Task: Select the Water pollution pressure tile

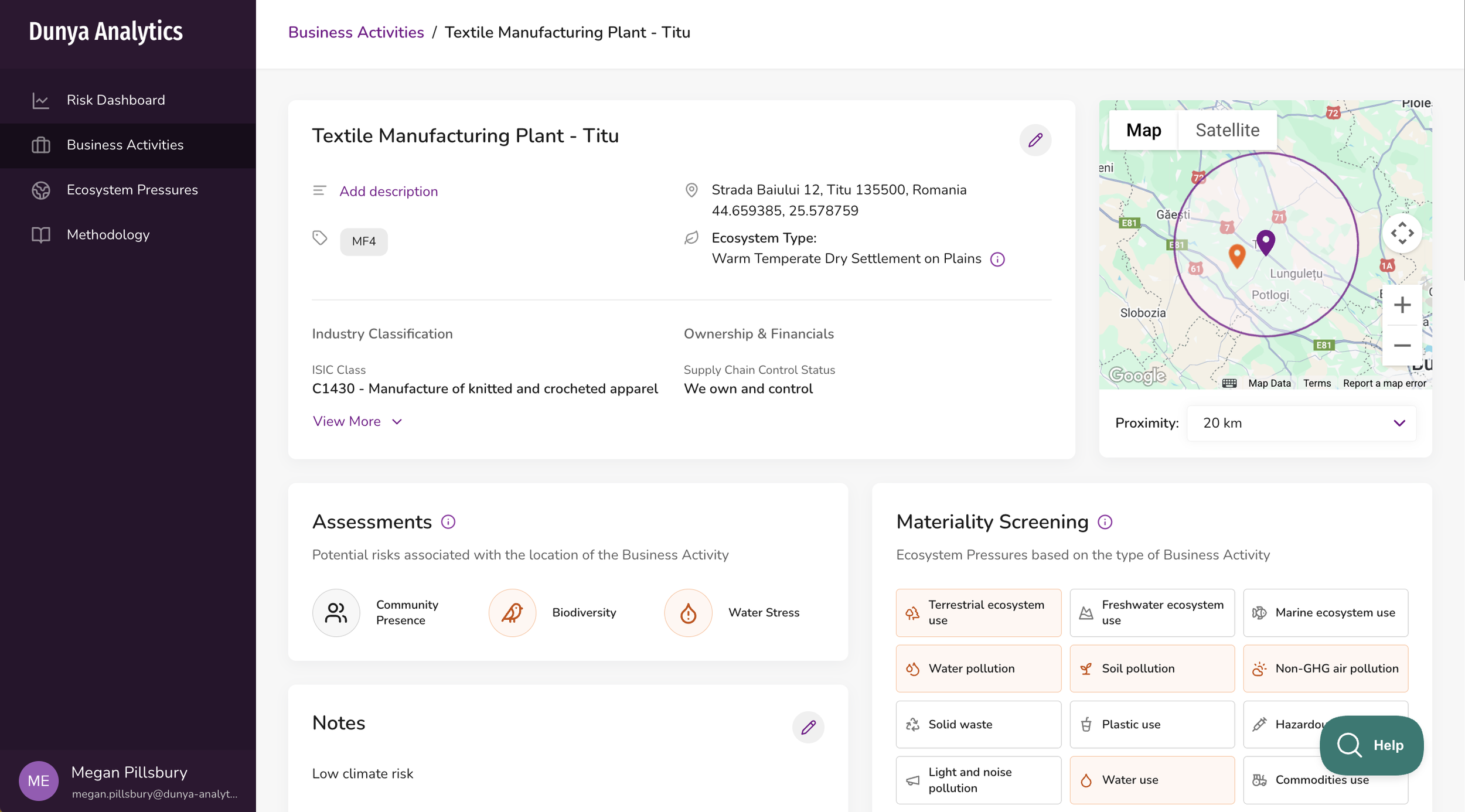Action: point(977,668)
